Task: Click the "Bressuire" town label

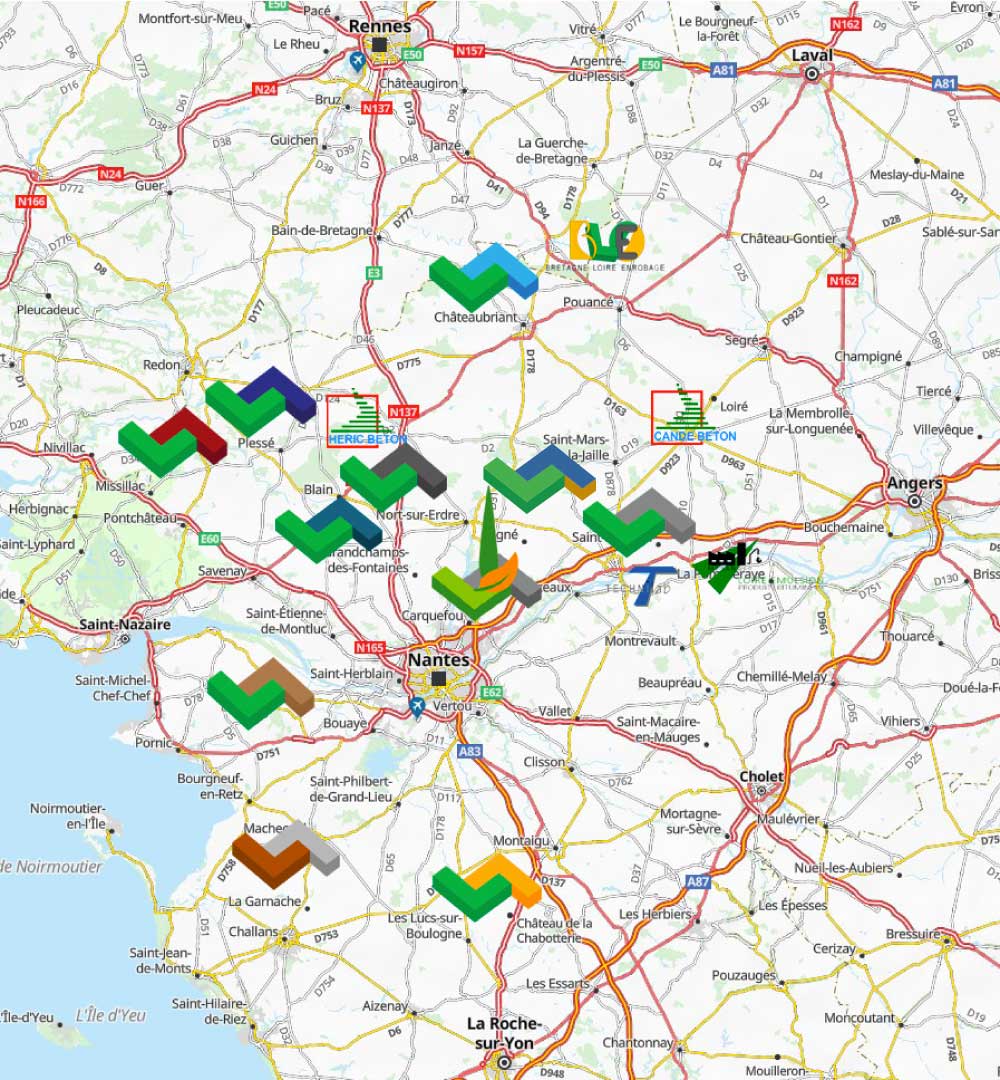Action: pyautogui.click(x=913, y=934)
